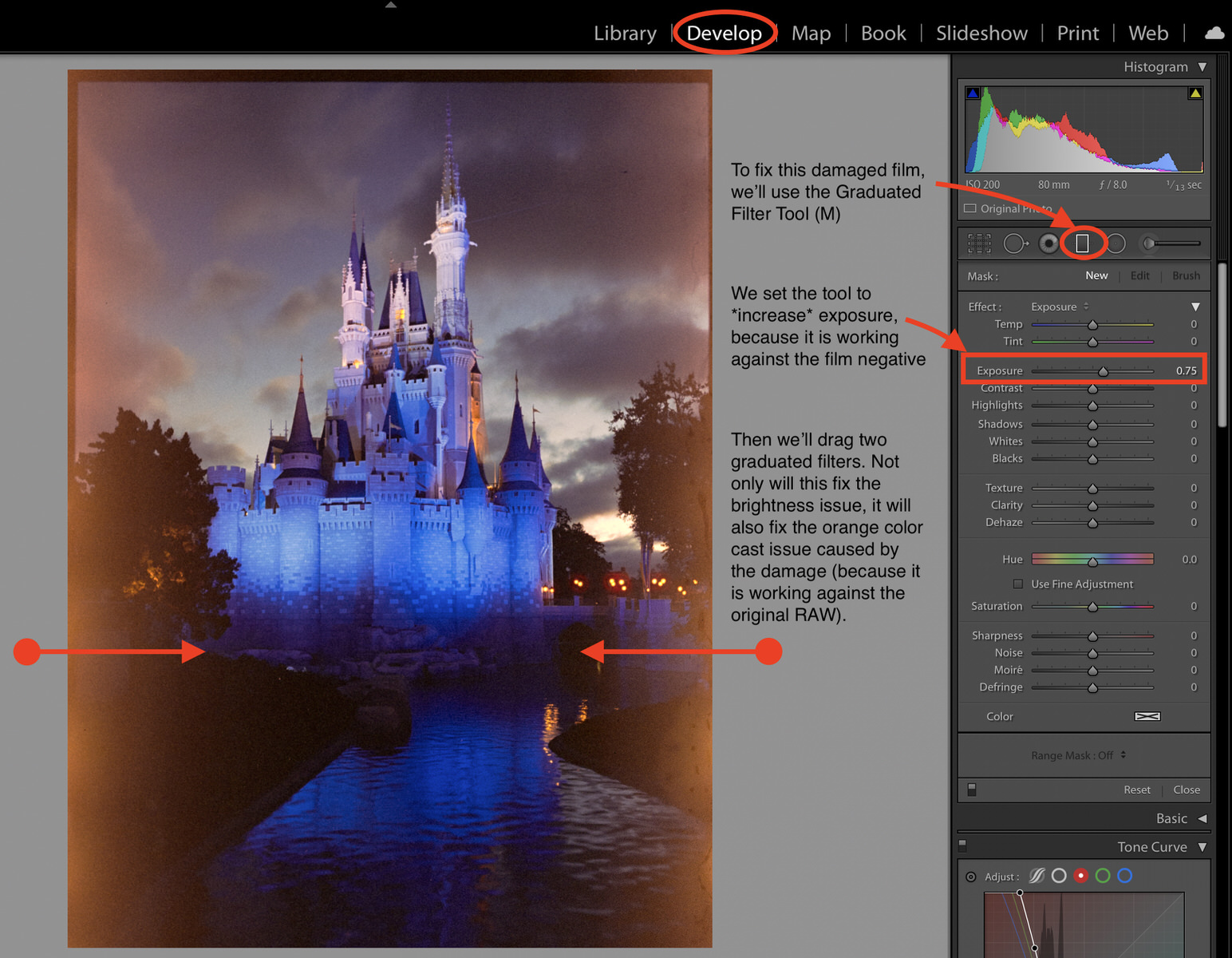Check Use Fine Adjustment

(x=1018, y=584)
